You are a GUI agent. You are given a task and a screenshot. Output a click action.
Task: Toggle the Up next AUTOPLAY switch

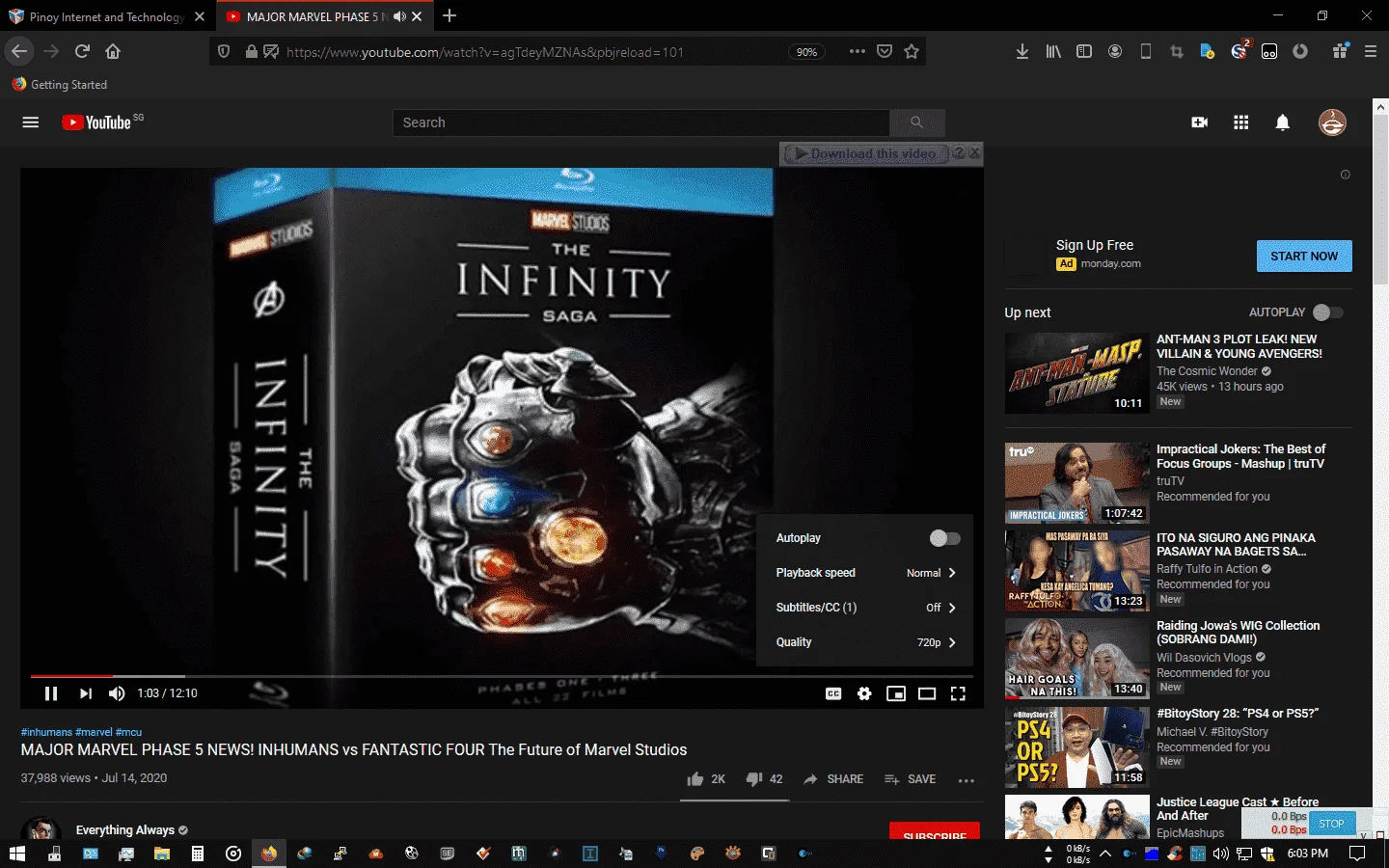pyautogui.click(x=1328, y=312)
